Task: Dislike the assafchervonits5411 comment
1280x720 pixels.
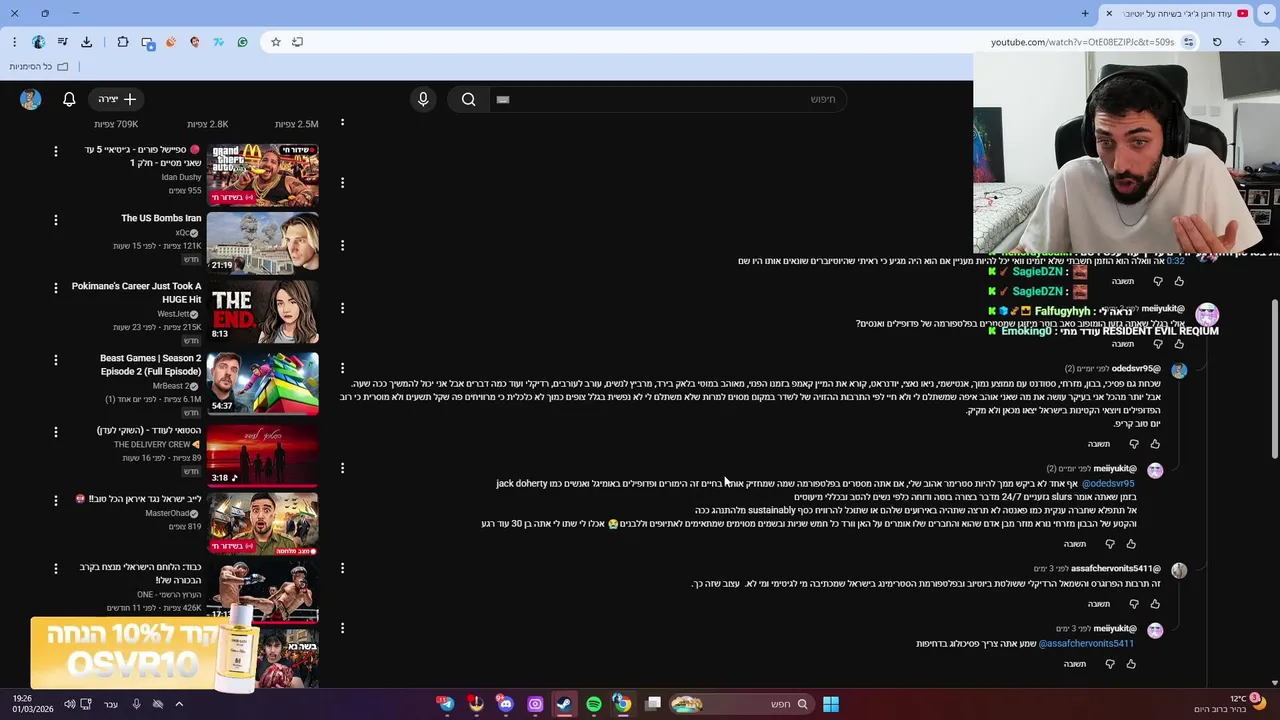Action: pyautogui.click(x=1134, y=604)
